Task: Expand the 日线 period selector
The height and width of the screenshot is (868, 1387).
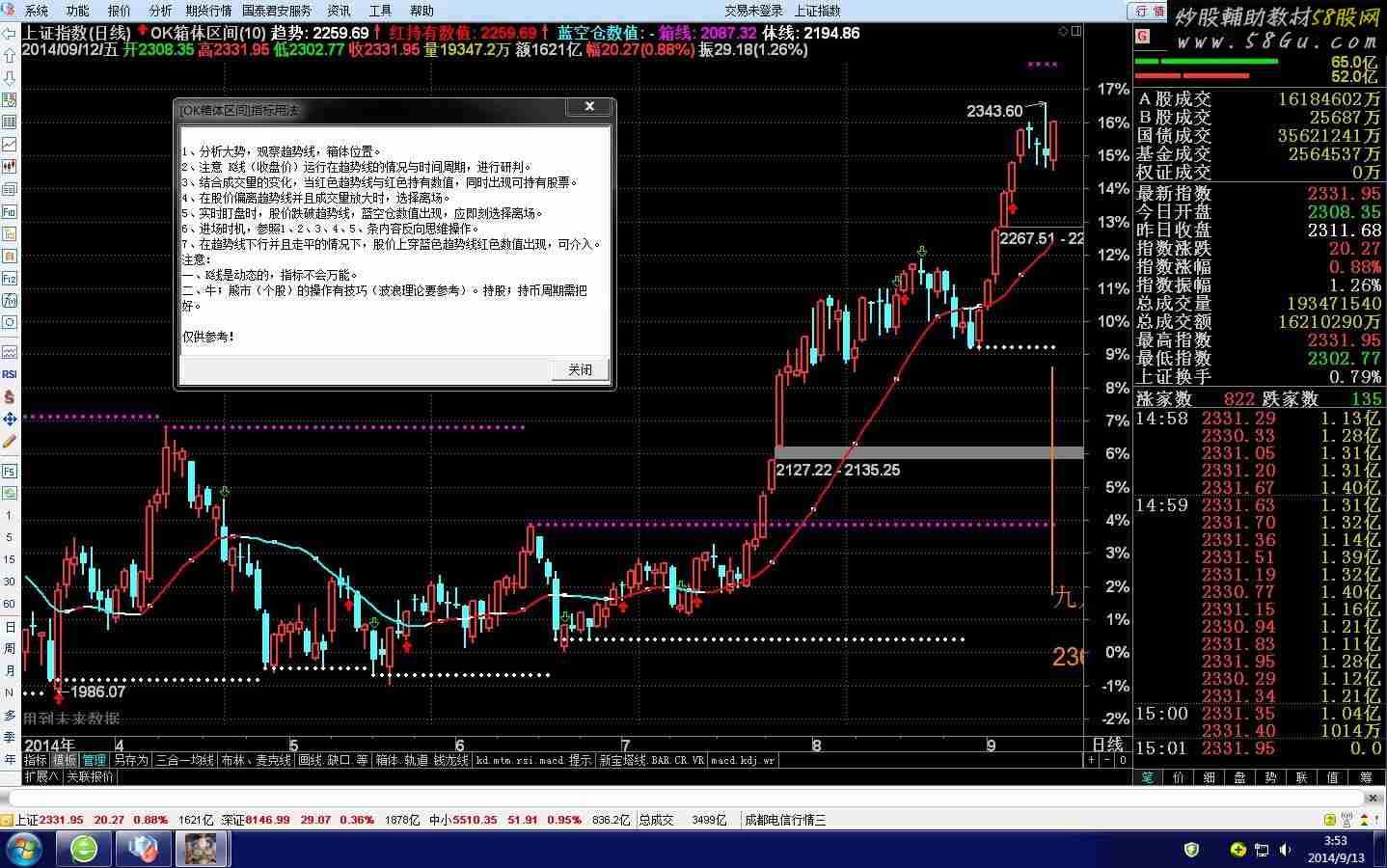Action: (1108, 745)
